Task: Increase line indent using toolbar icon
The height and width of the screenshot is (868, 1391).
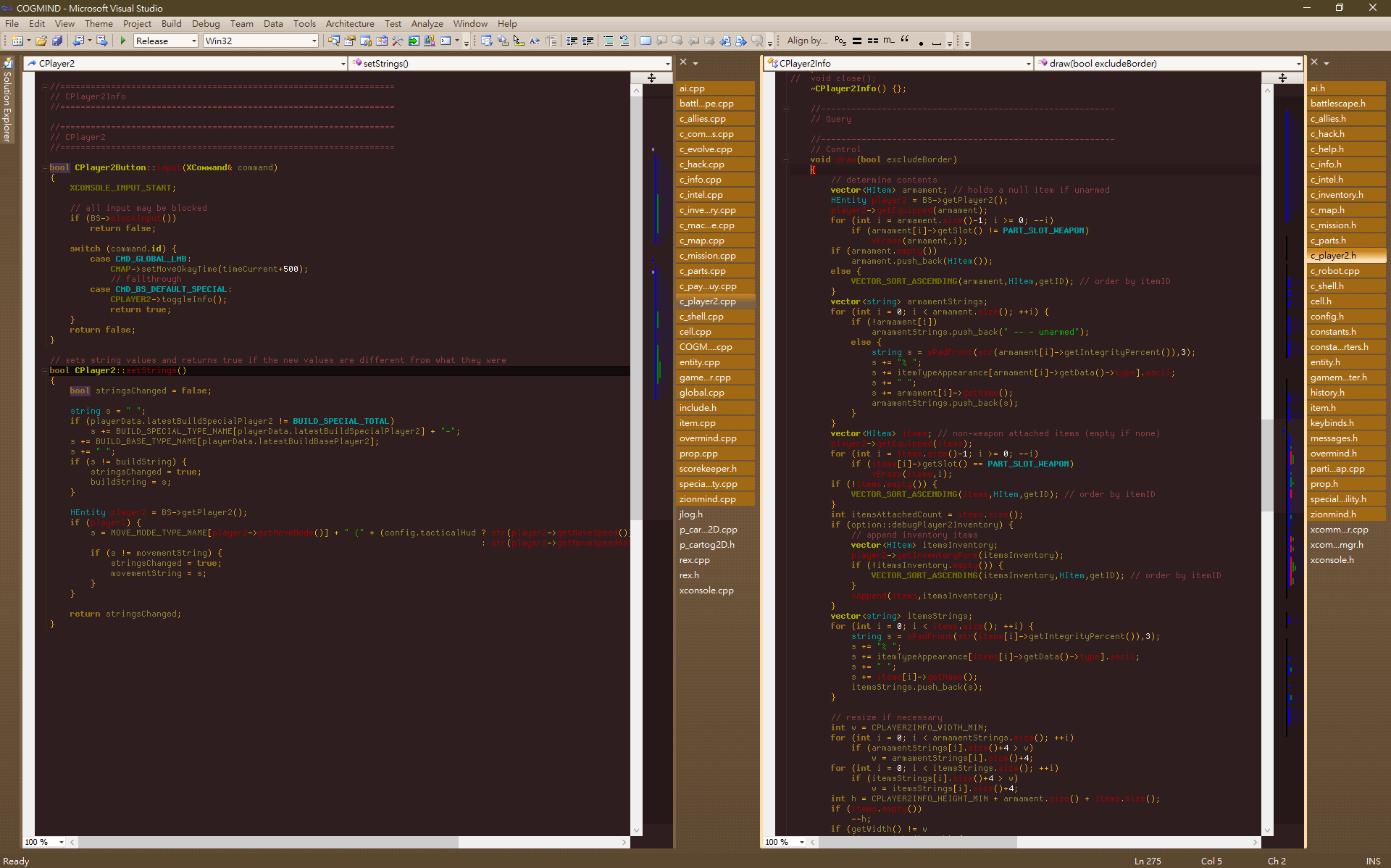Action: click(588, 41)
